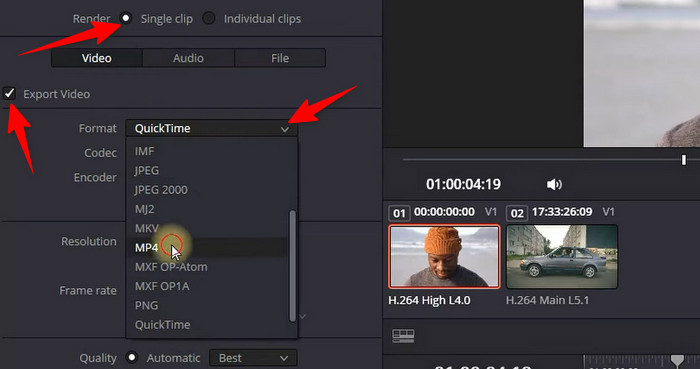Open the Audio tab

[x=188, y=58]
